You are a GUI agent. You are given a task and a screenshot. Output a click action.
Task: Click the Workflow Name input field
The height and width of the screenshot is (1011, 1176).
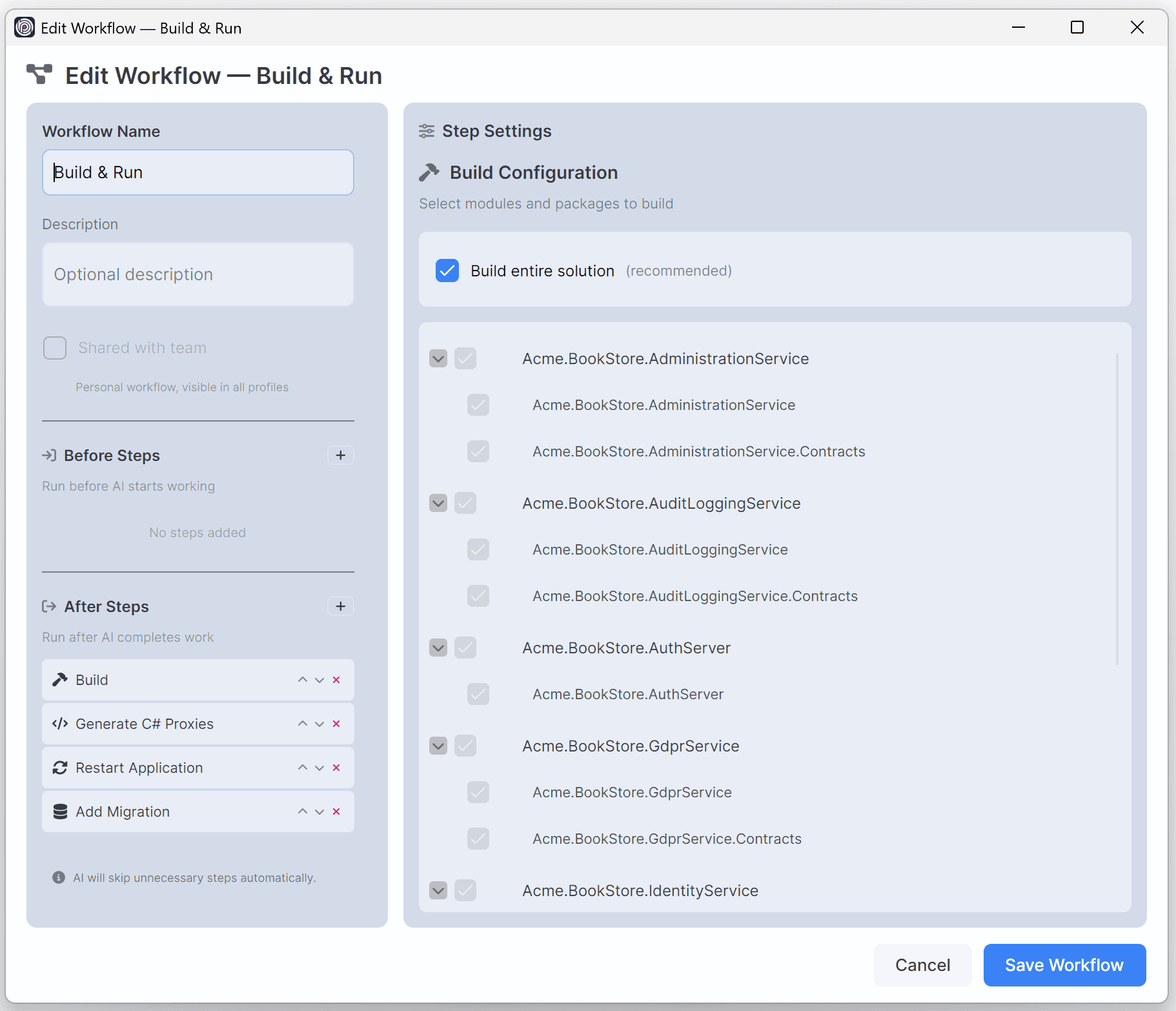click(198, 172)
